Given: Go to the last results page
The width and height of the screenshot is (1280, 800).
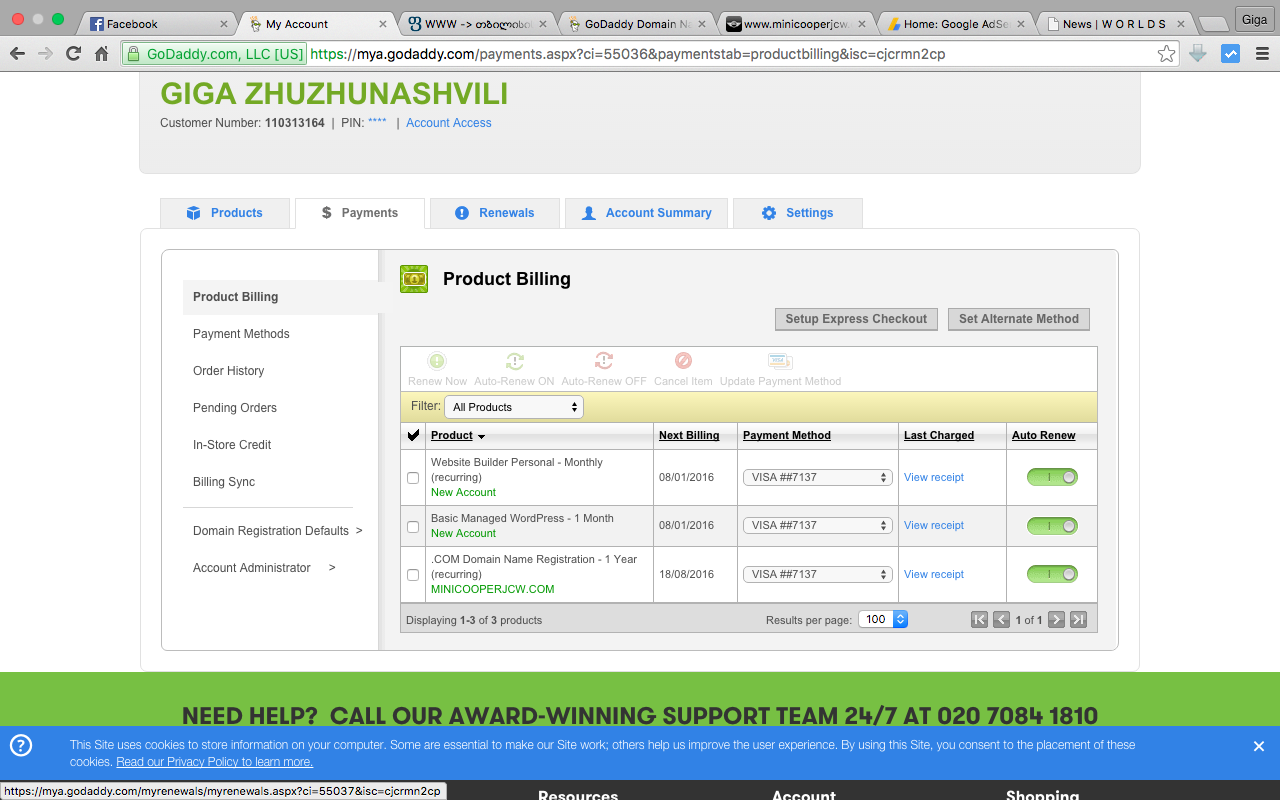Looking at the screenshot, I should [x=1078, y=620].
